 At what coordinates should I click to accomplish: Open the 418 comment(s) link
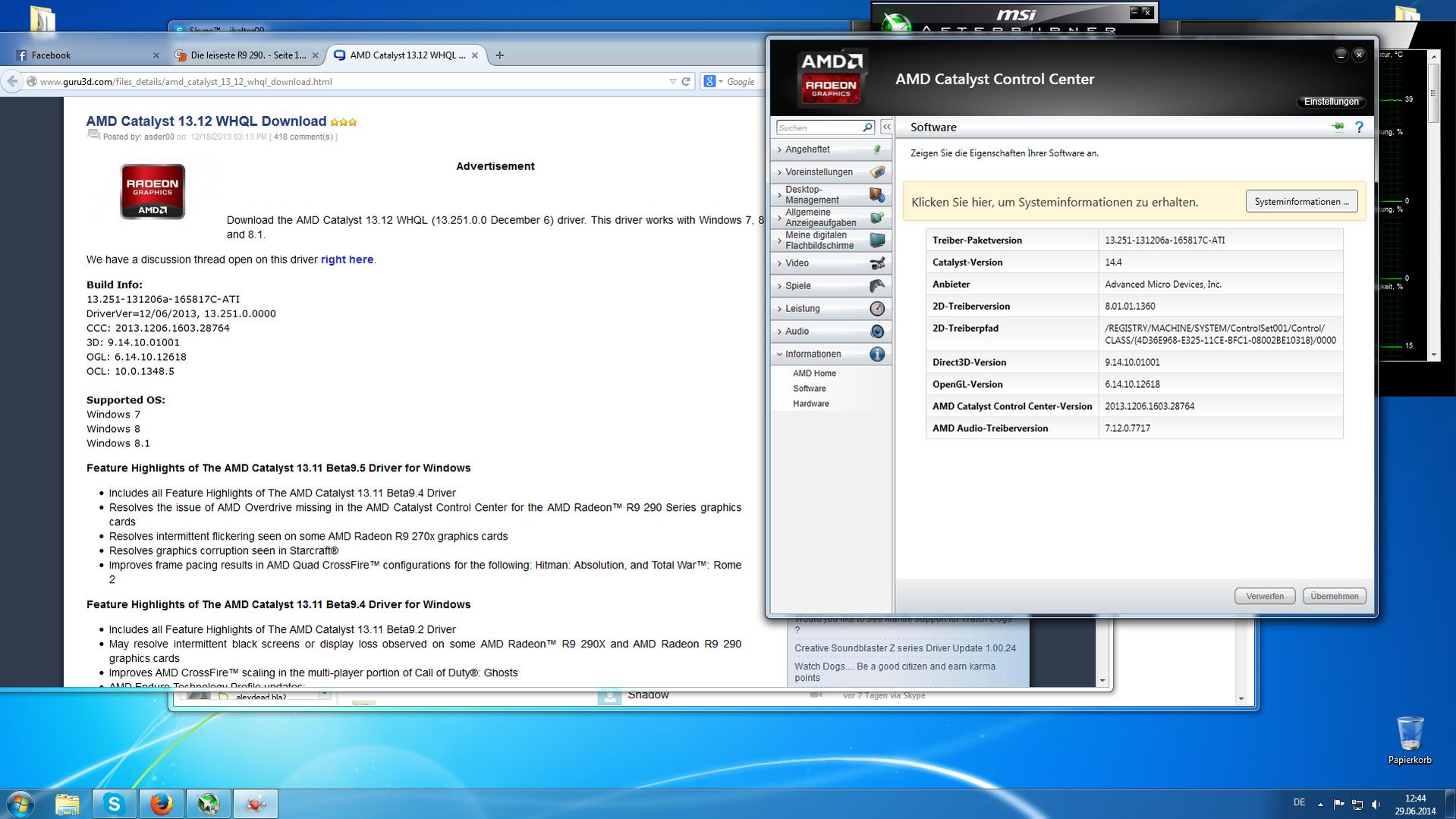point(303,137)
